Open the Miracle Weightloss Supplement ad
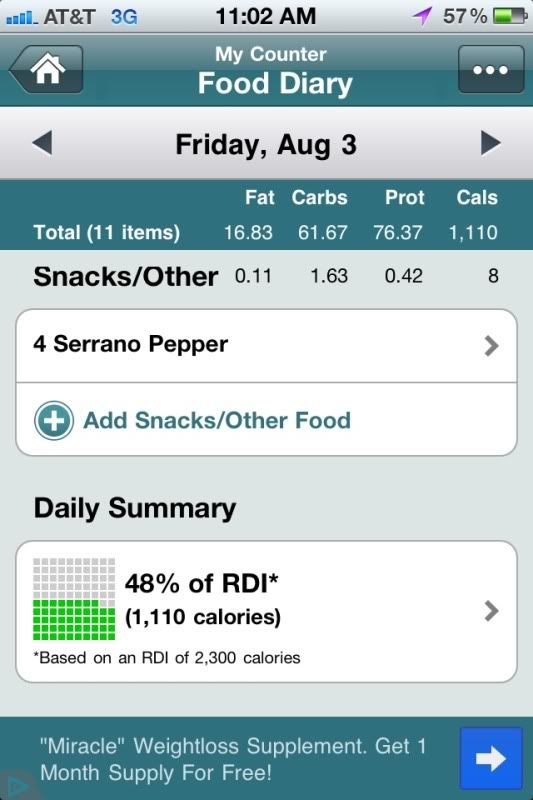The width and height of the screenshot is (533, 800). point(233,759)
